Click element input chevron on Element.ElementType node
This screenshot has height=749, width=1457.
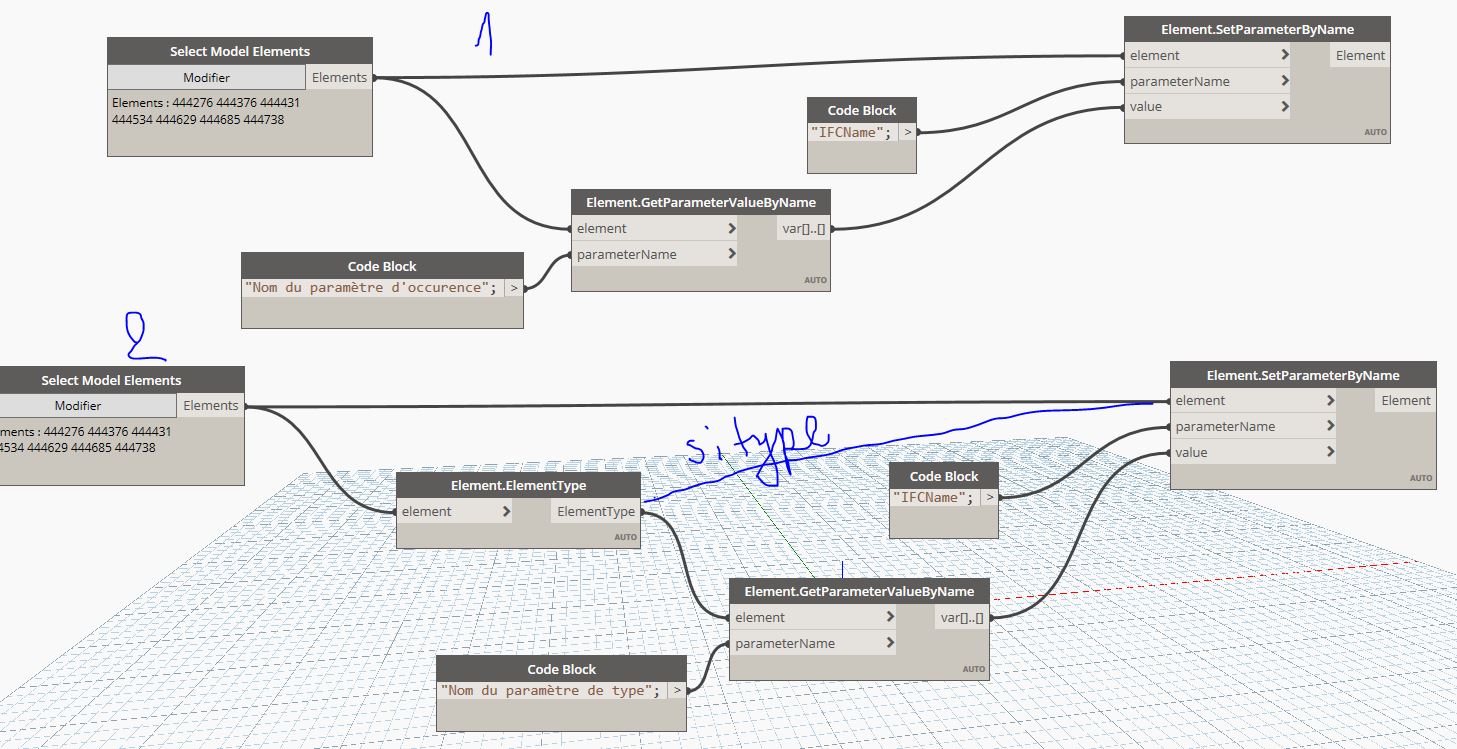click(x=506, y=512)
